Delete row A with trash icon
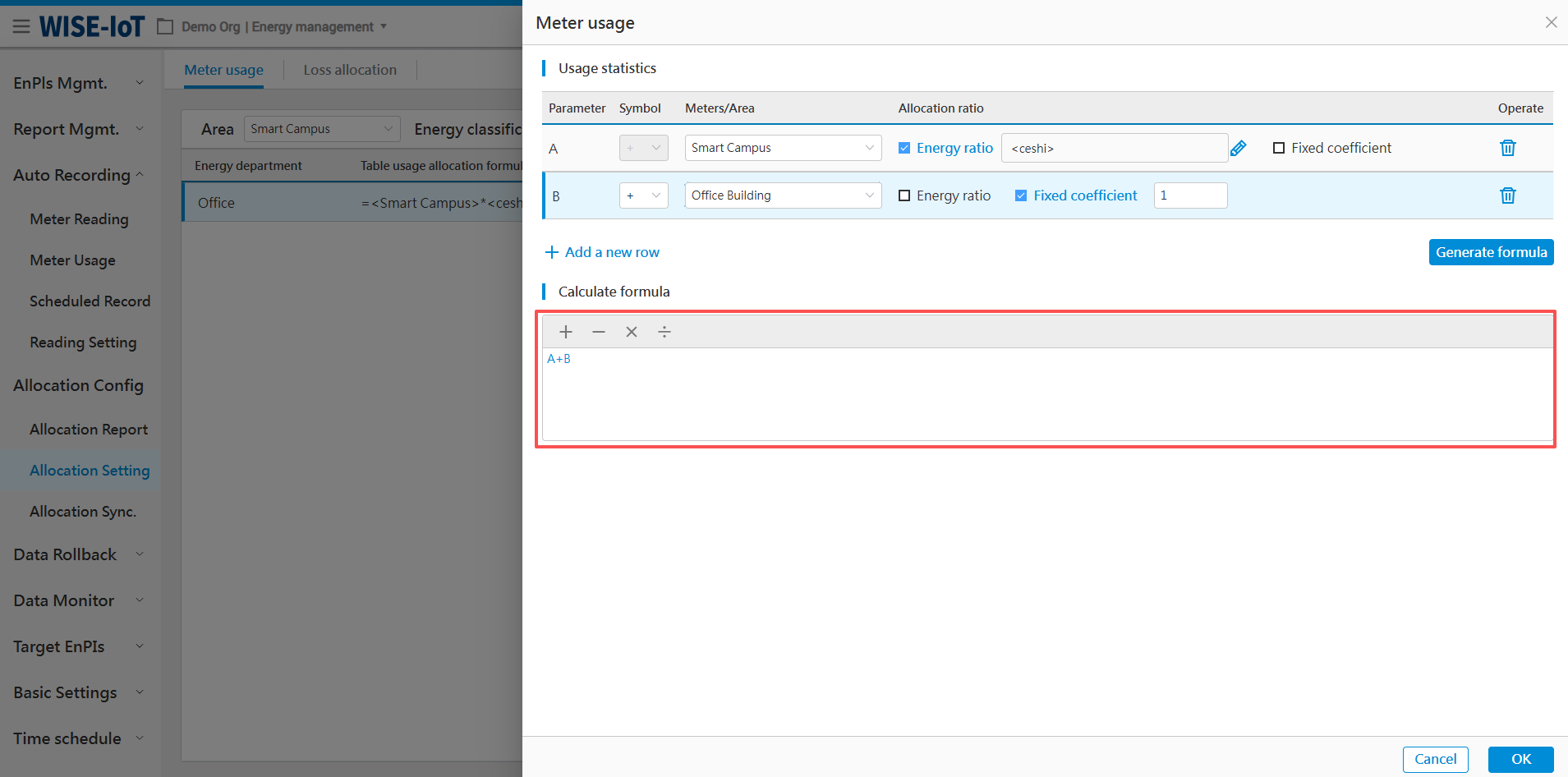 point(1507,148)
